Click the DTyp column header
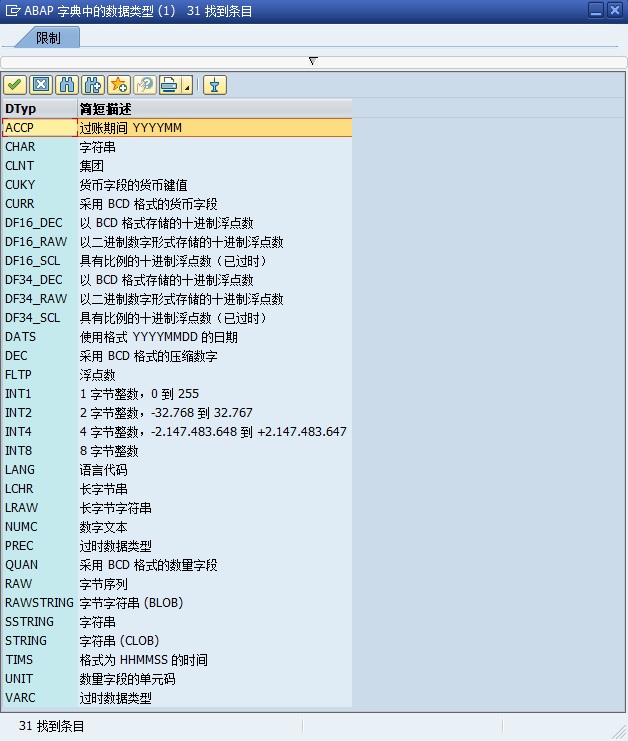This screenshot has width=628, height=741. click(39, 109)
